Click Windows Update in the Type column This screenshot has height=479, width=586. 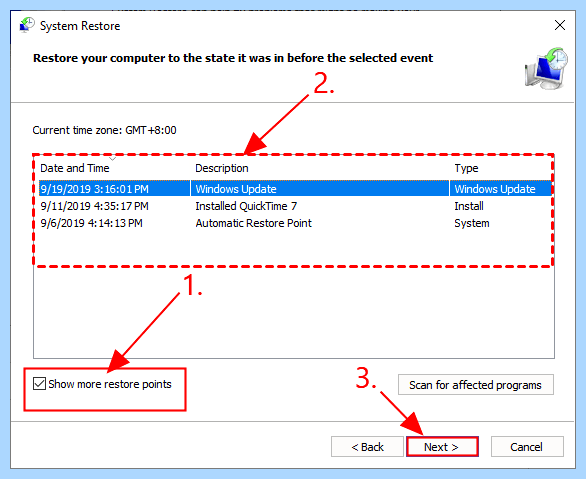pyautogui.click(x=495, y=189)
